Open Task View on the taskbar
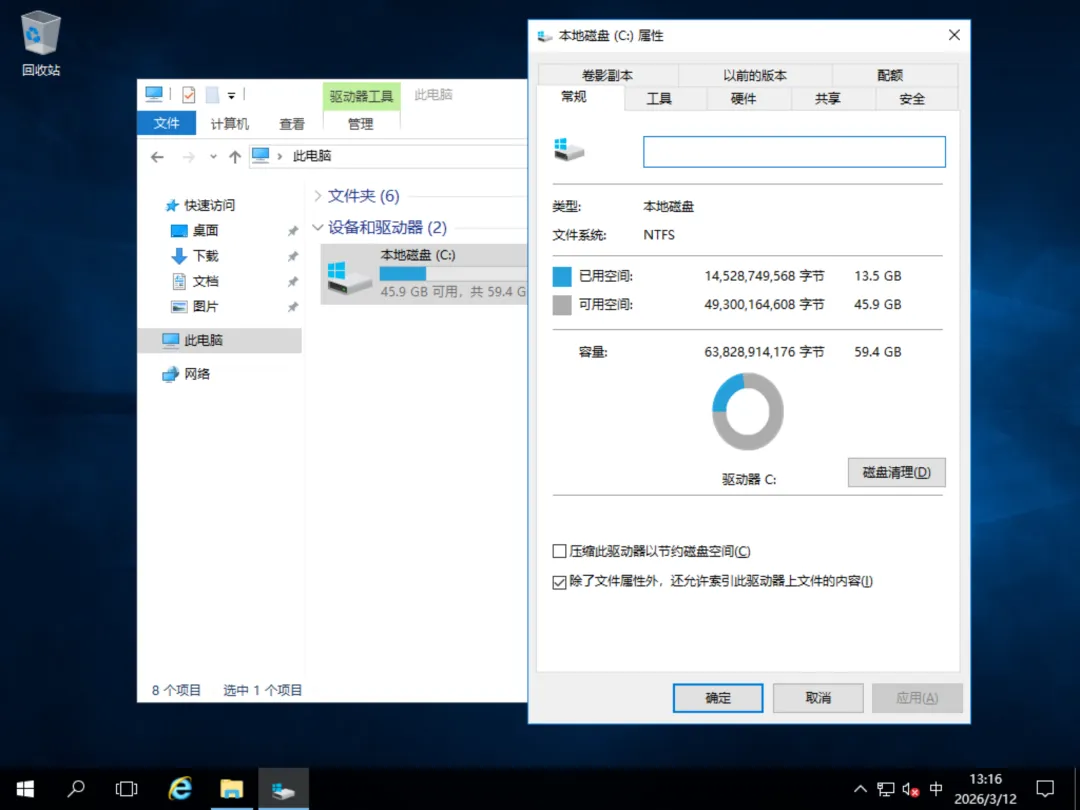The image size is (1080, 810). click(x=126, y=789)
